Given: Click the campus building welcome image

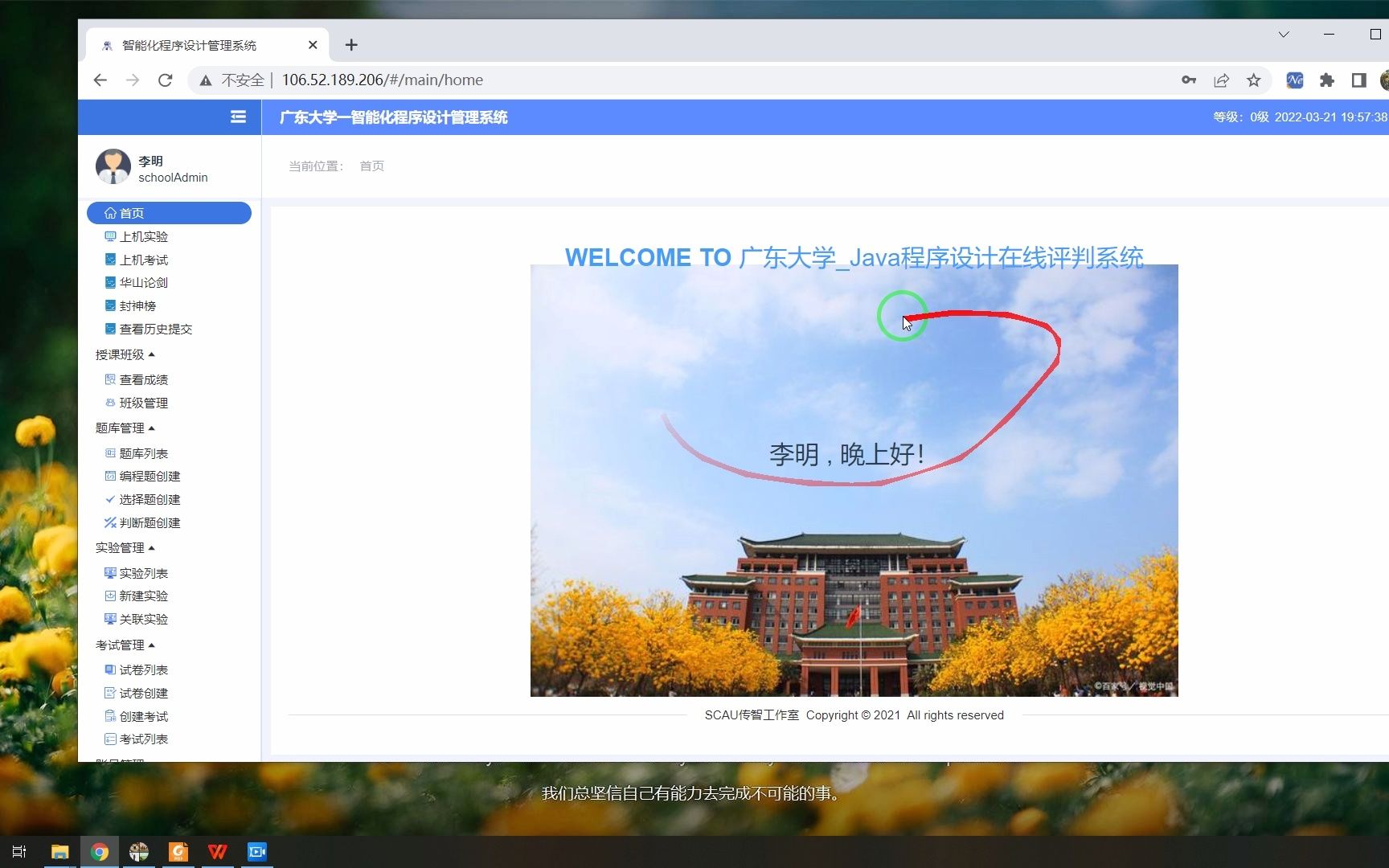Looking at the screenshot, I should (854, 481).
